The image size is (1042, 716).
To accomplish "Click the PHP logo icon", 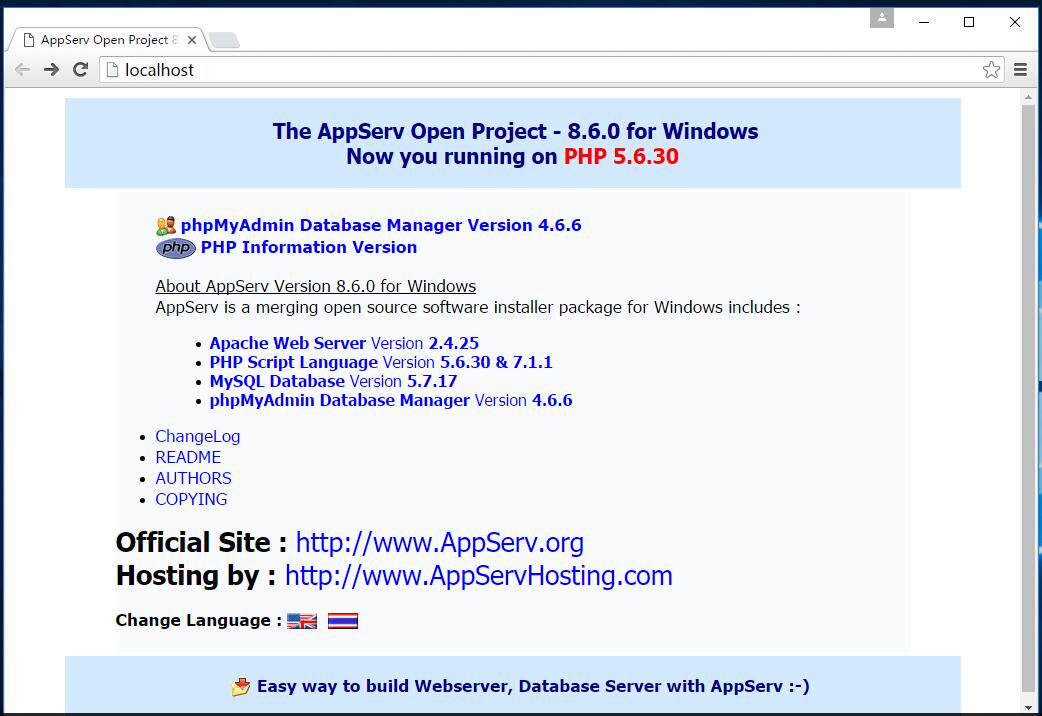I will click(176, 248).
